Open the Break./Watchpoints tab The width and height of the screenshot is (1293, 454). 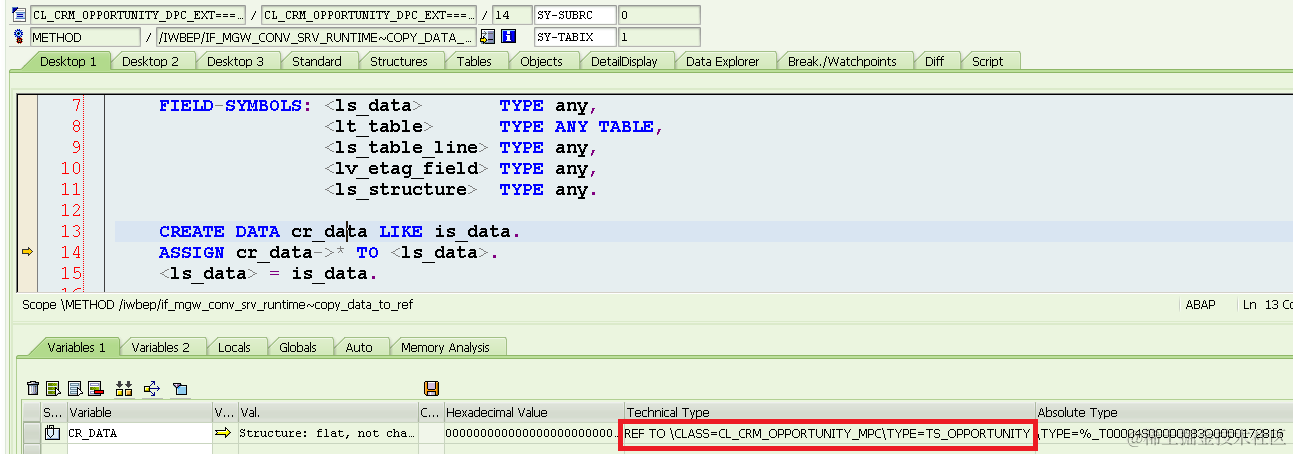842,61
